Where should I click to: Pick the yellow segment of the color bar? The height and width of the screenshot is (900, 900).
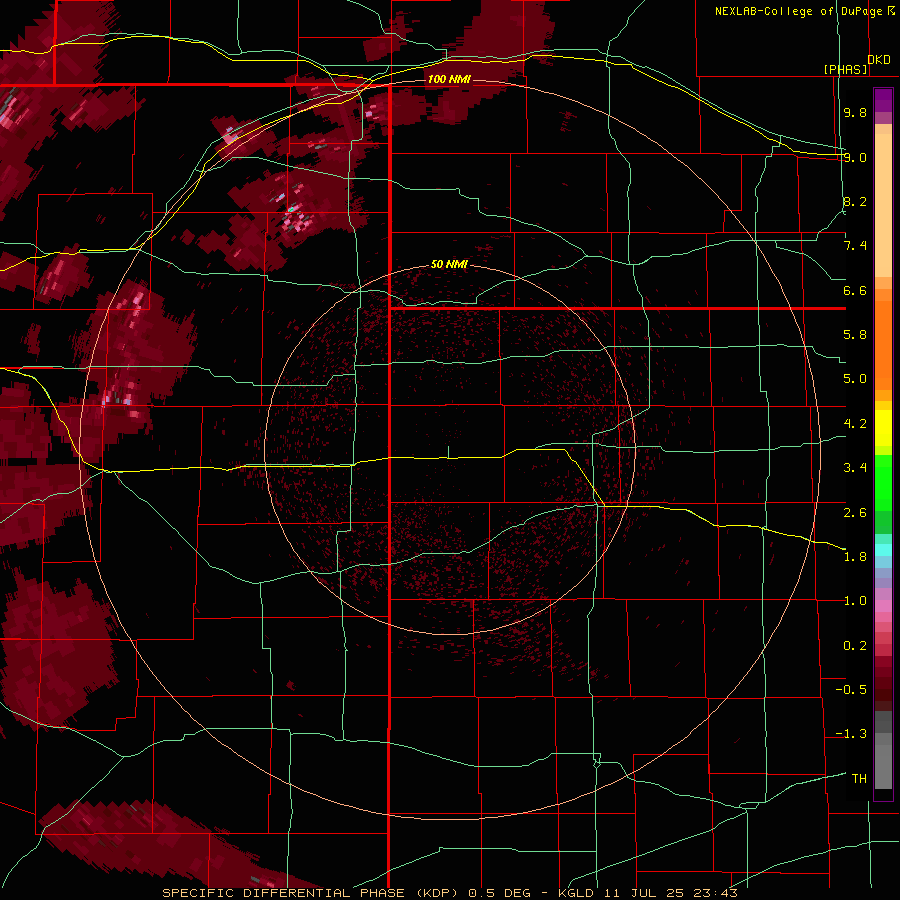pos(883,428)
